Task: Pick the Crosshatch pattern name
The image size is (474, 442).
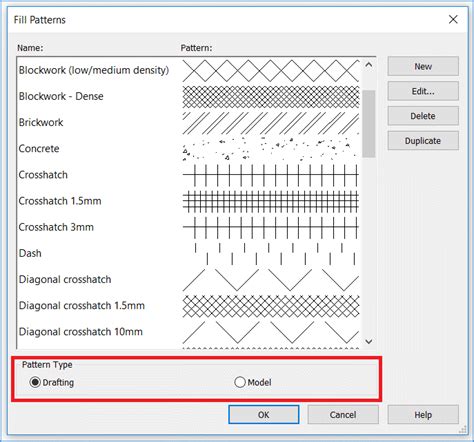Action: point(43,175)
